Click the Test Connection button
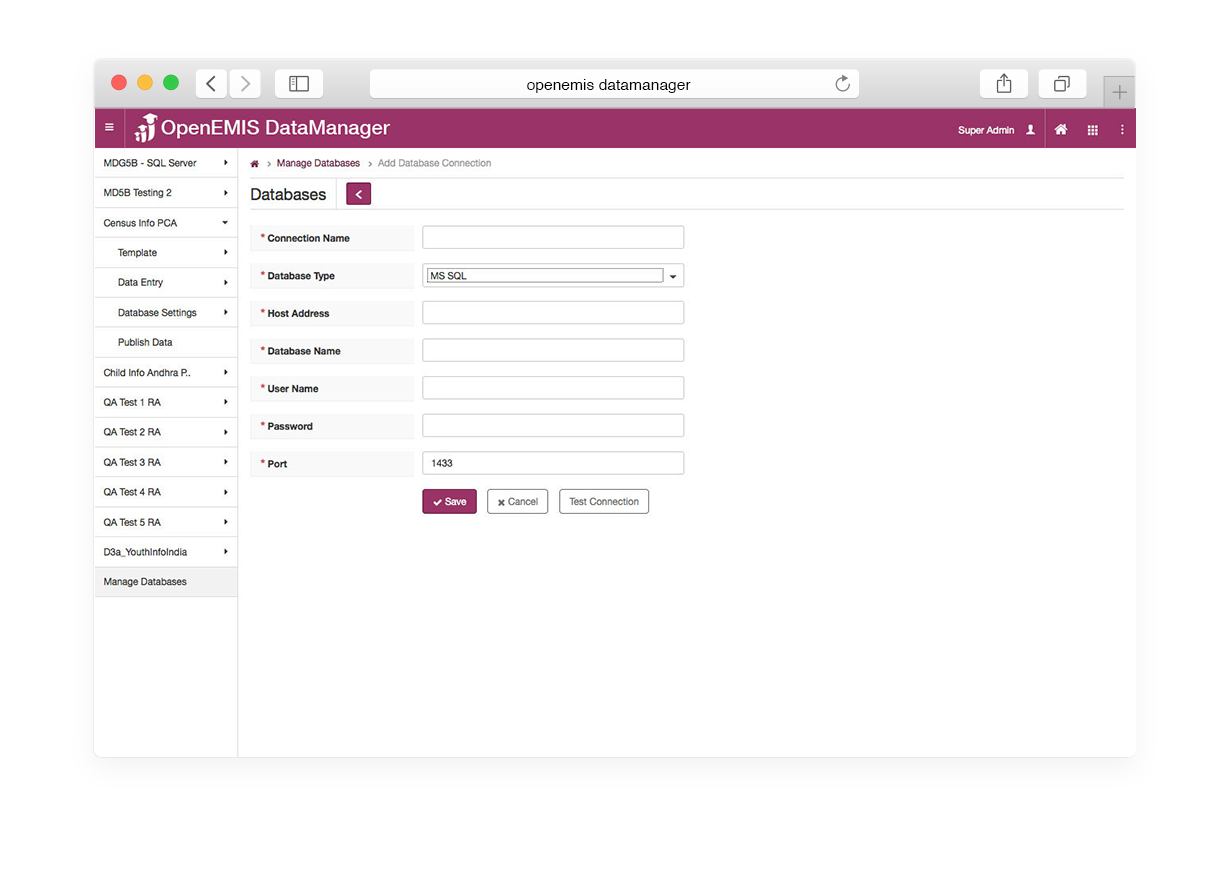 pos(604,502)
